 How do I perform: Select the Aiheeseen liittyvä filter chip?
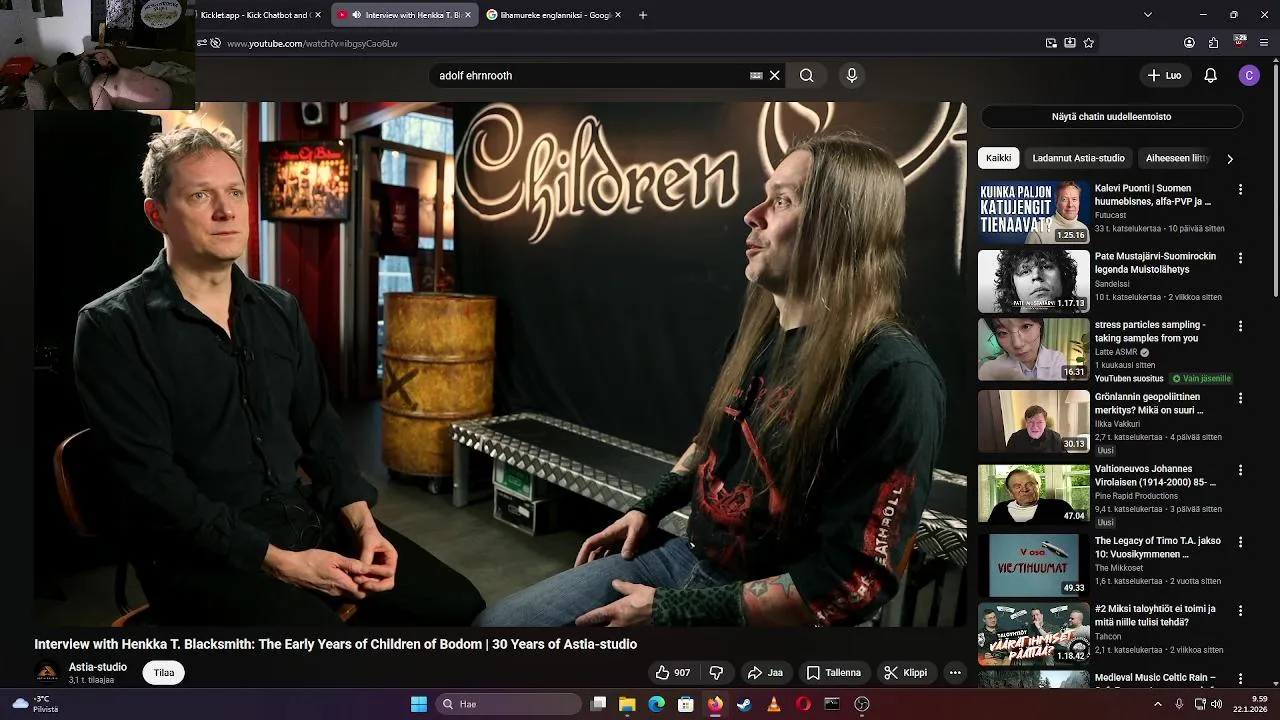[1177, 158]
